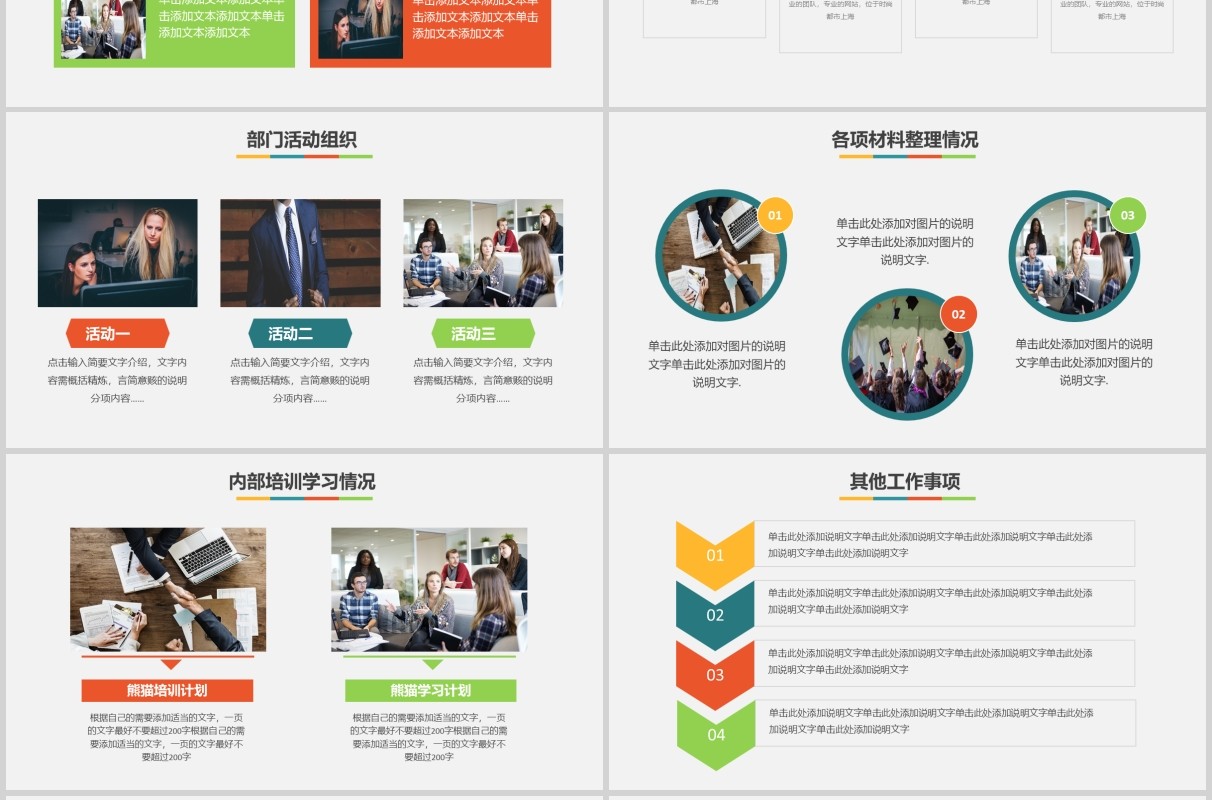
Task: Select the man in suit photo
Action: (300, 253)
